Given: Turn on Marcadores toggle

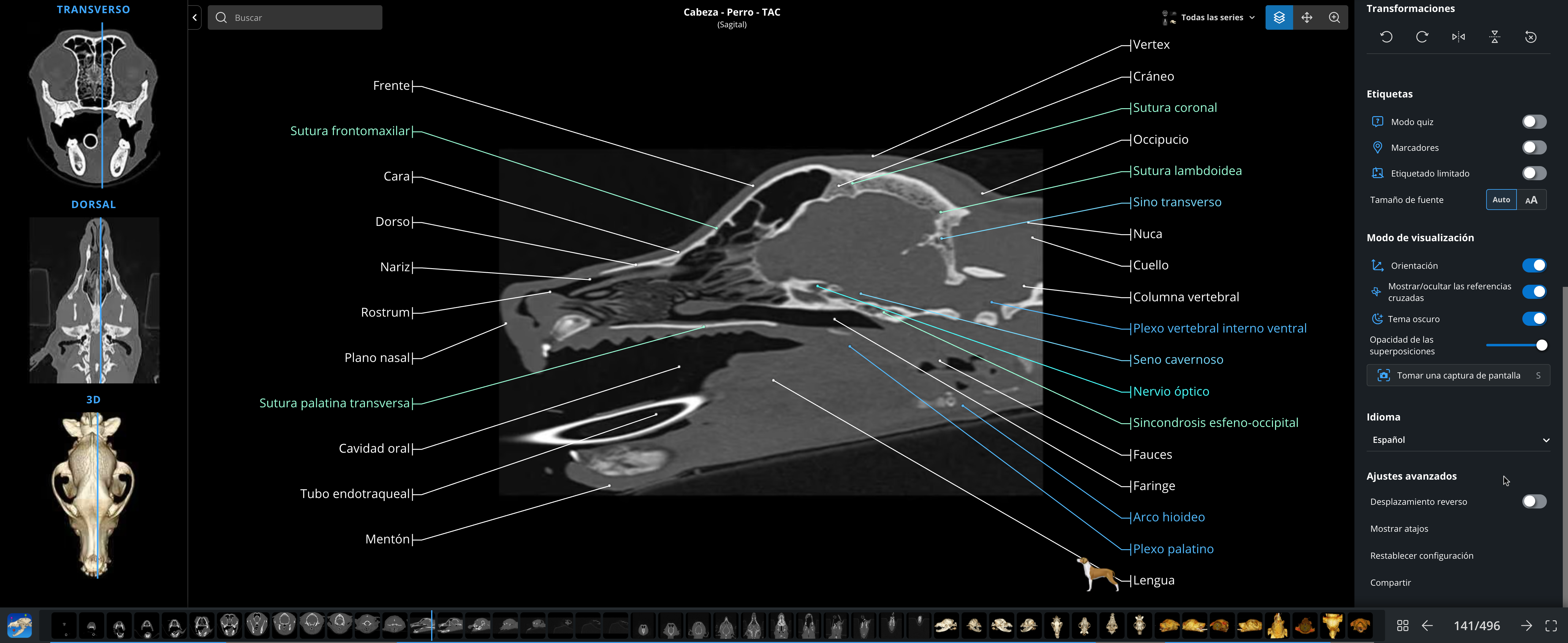Looking at the screenshot, I should pos(1534,147).
